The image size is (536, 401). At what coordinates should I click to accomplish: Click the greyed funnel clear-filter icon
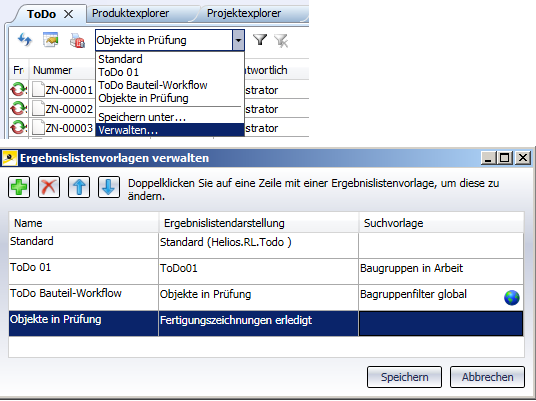tap(281, 41)
